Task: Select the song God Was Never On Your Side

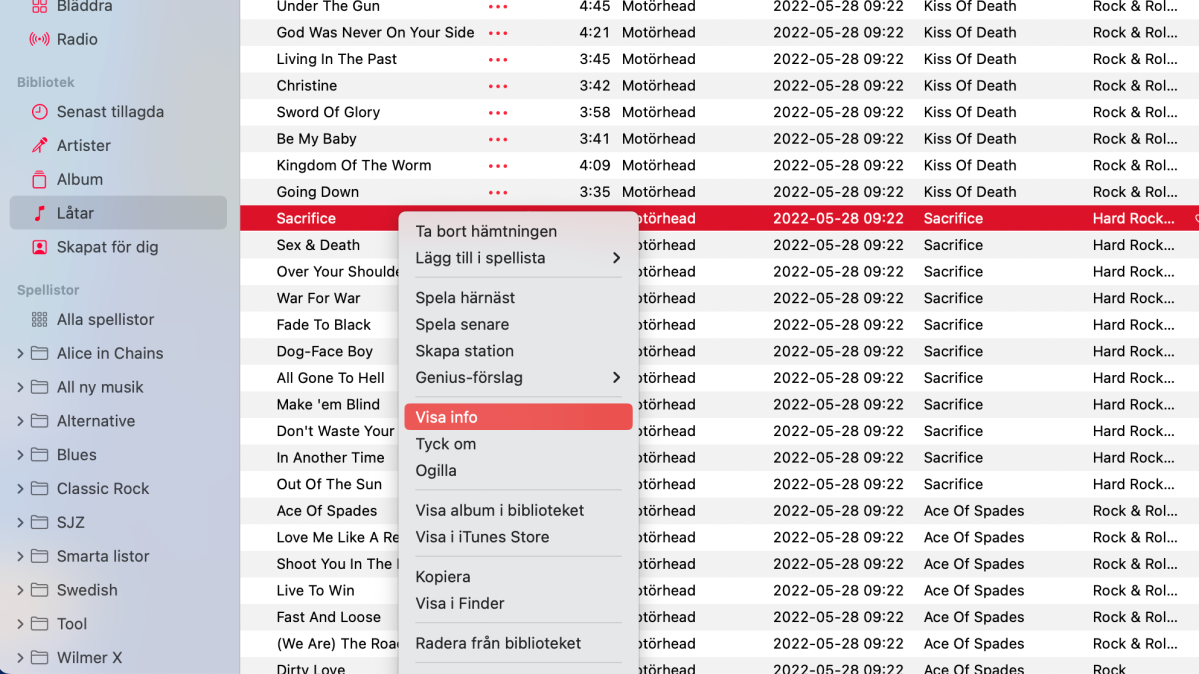Action: pos(375,33)
